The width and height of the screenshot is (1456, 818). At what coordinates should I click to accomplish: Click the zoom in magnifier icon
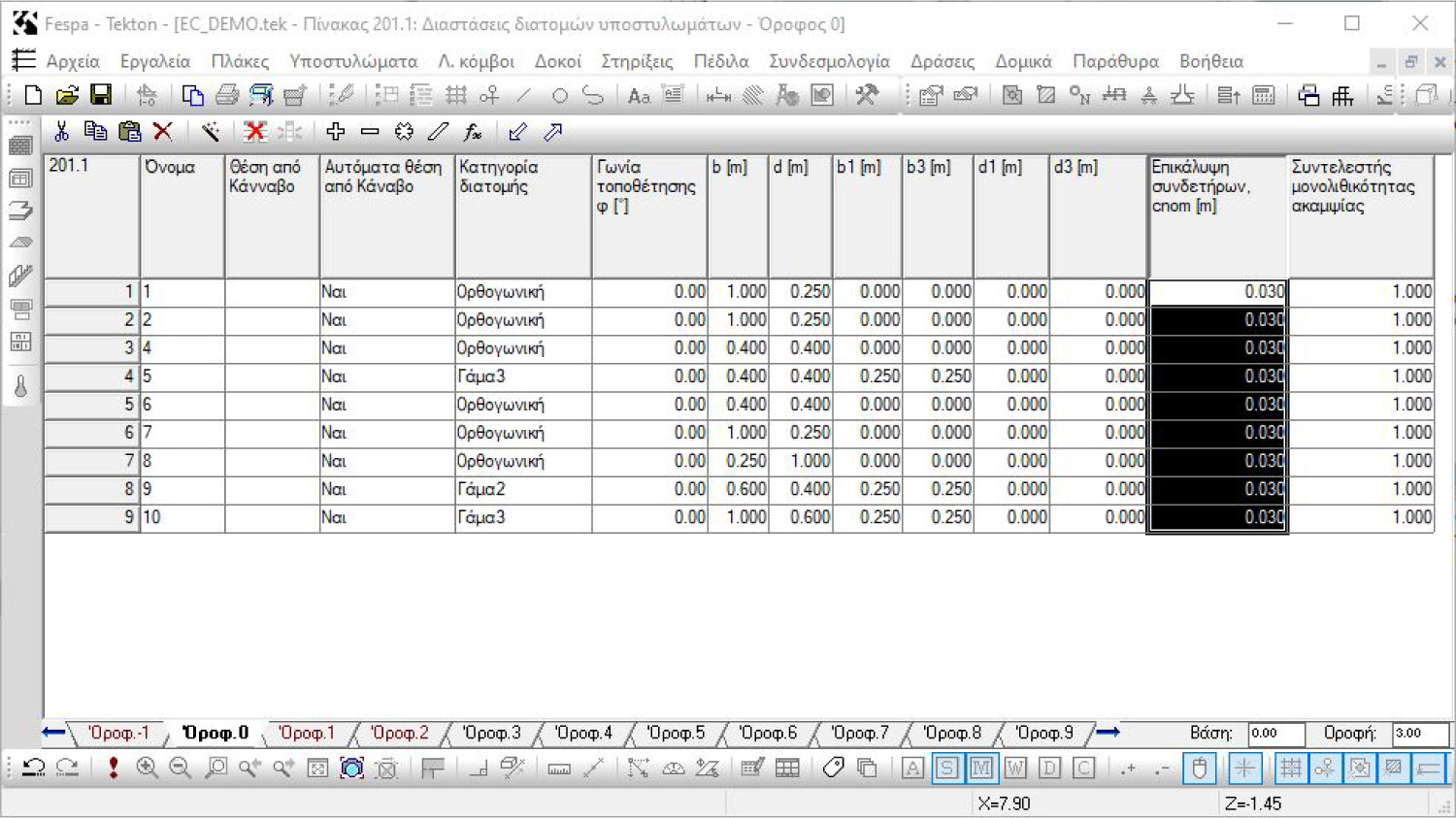click(147, 769)
